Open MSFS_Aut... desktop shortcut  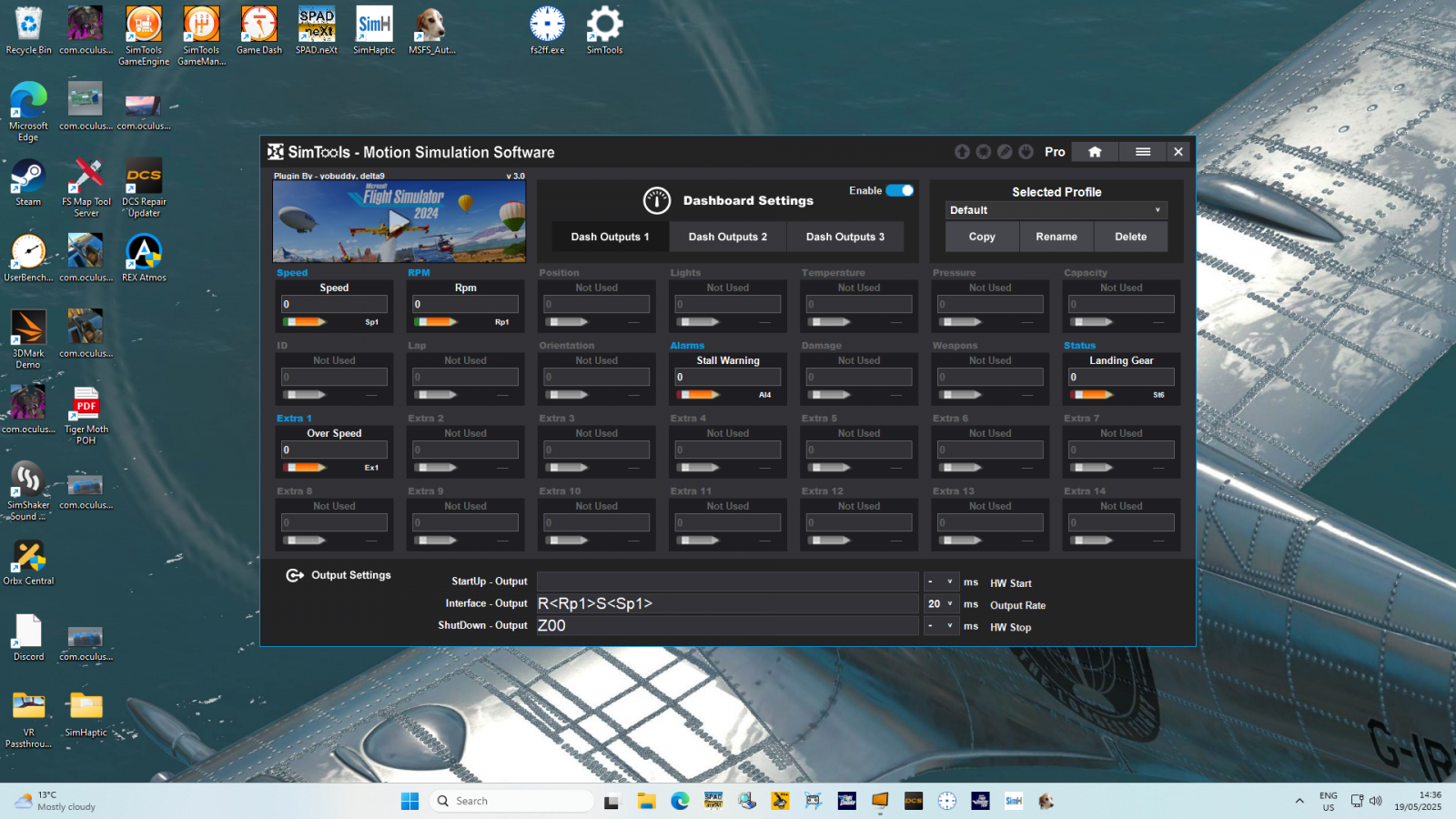[431, 31]
